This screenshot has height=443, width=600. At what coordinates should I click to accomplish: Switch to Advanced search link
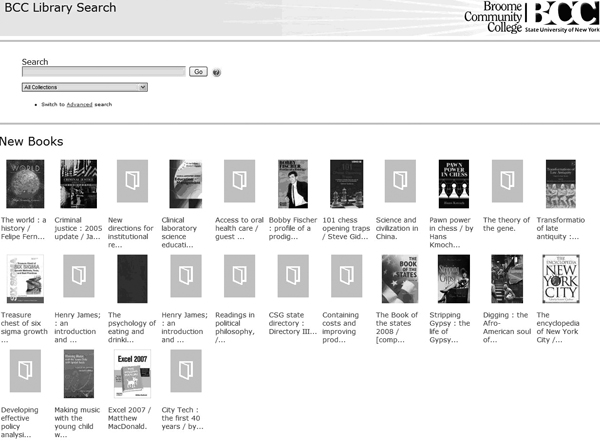79,104
